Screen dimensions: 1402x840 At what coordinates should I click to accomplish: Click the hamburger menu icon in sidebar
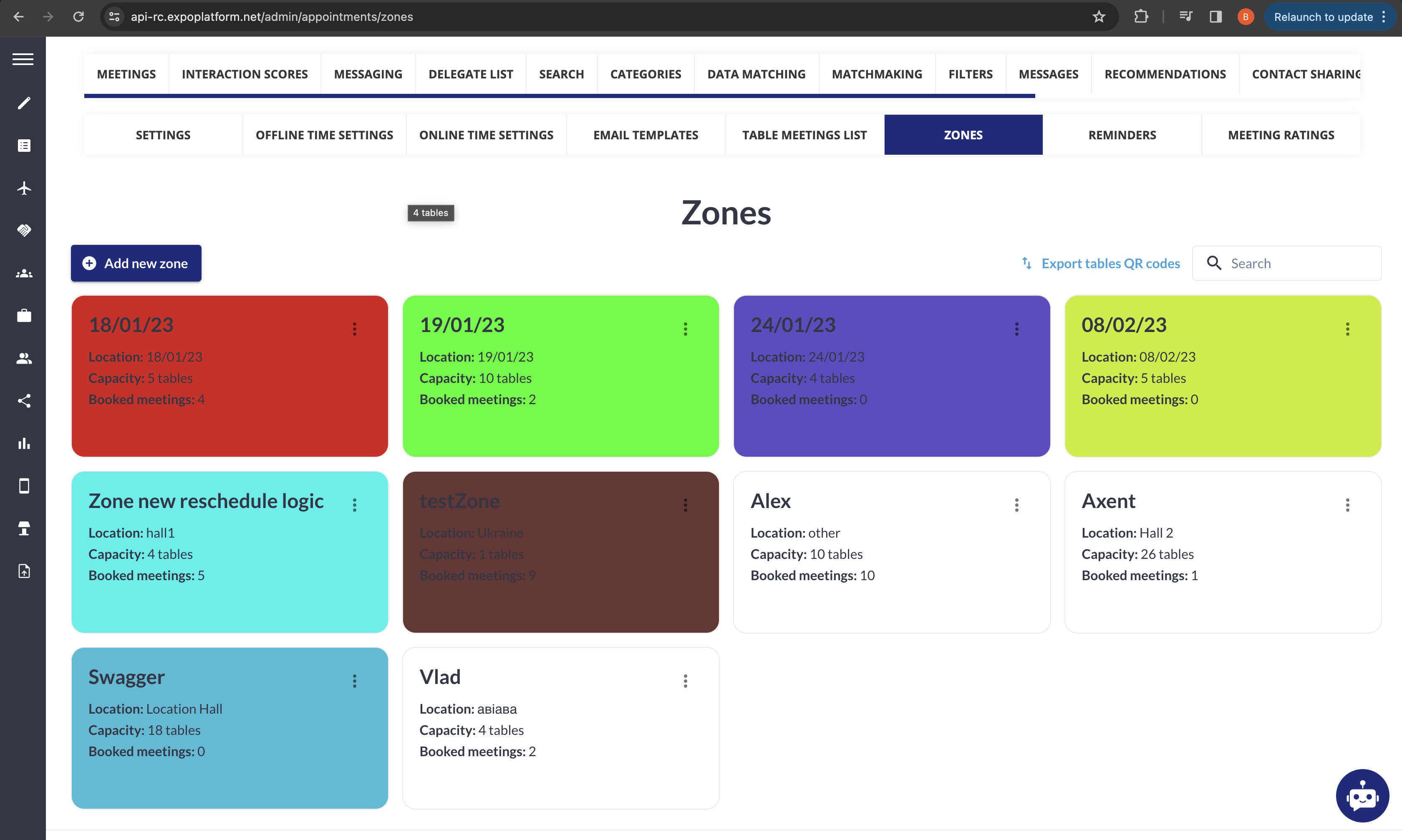[23, 59]
